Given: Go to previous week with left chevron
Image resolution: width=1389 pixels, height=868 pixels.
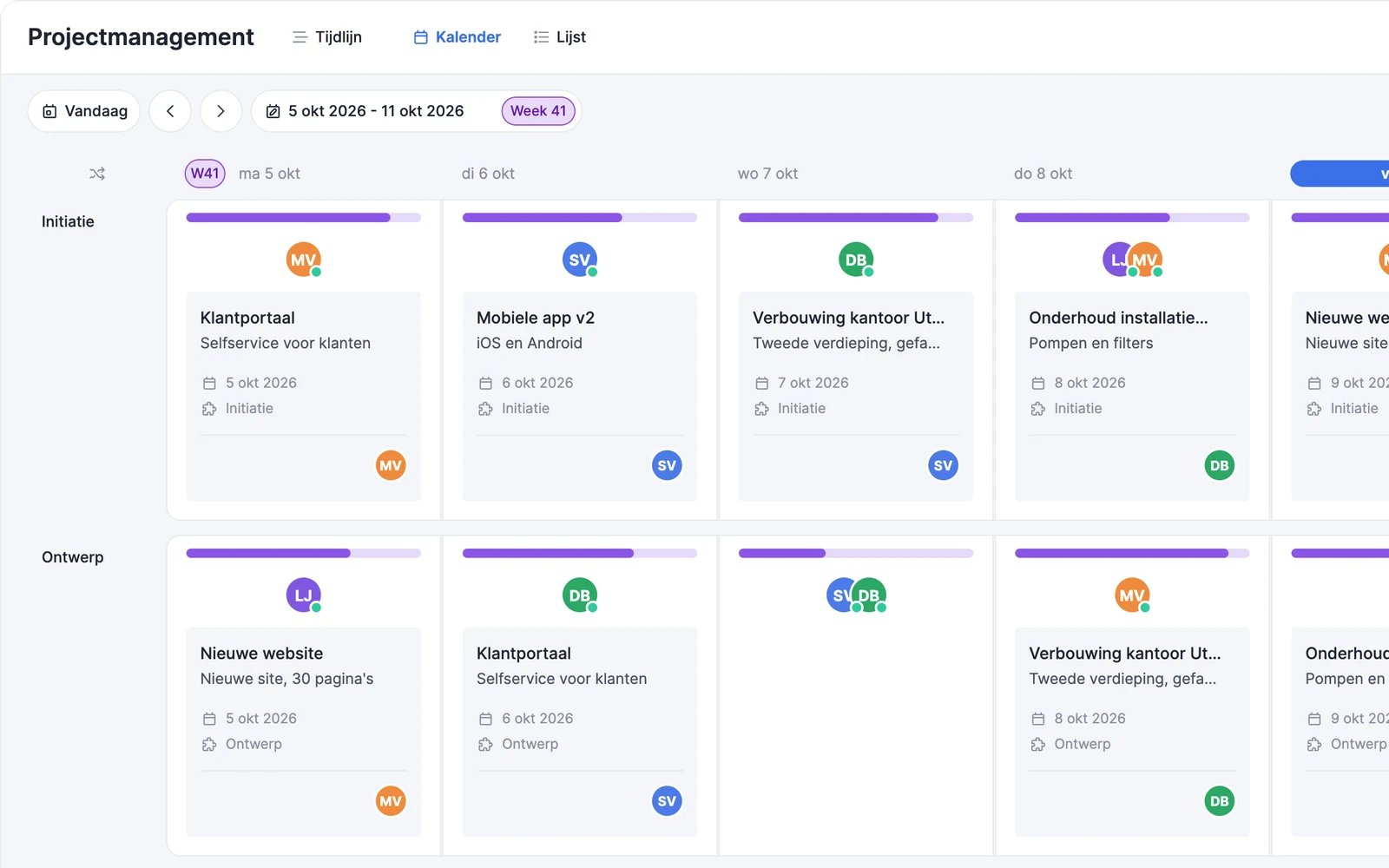Looking at the screenshot, I should coord(170,111).
